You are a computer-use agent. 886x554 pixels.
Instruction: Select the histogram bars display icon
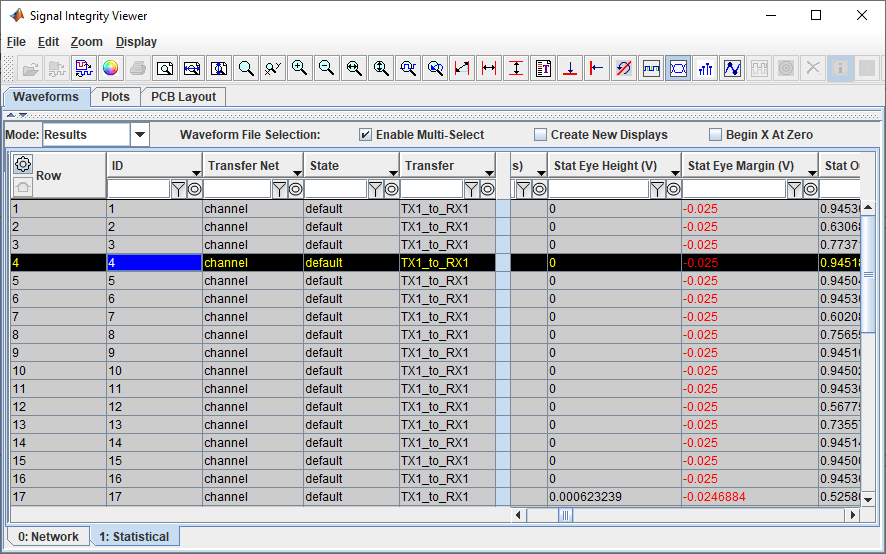click(x=705, y=69)
